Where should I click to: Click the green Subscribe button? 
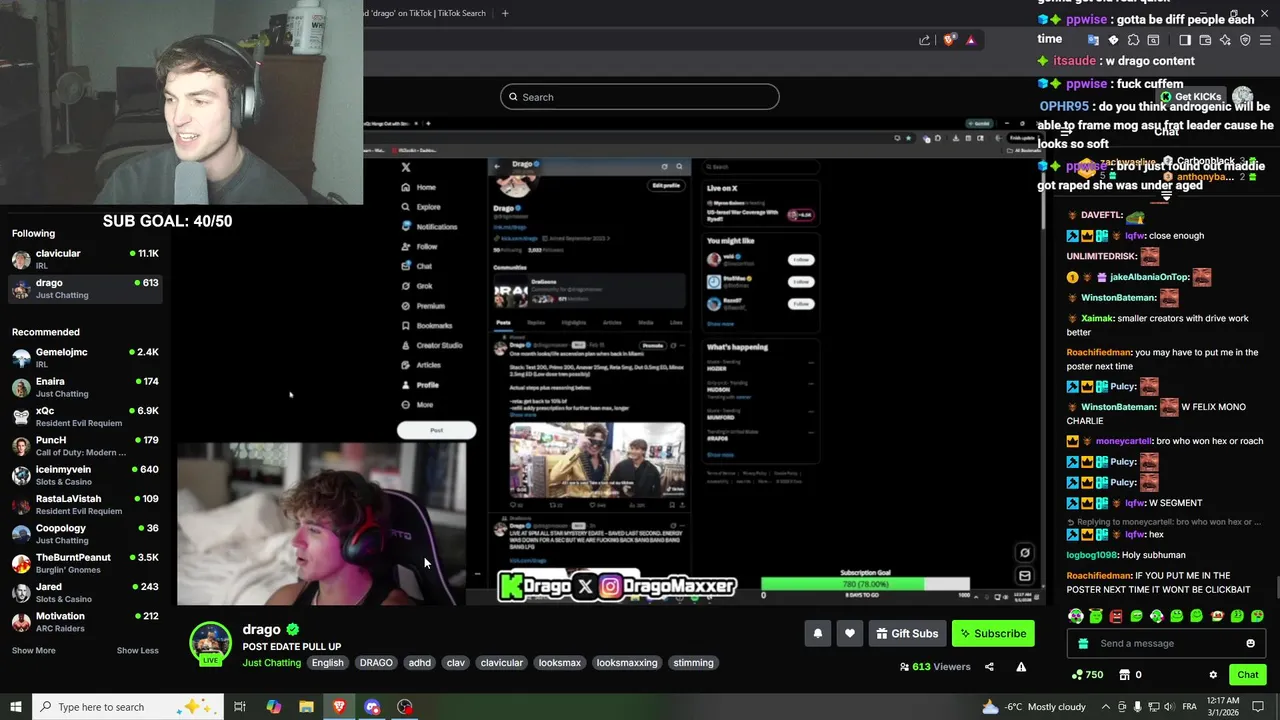993,633
